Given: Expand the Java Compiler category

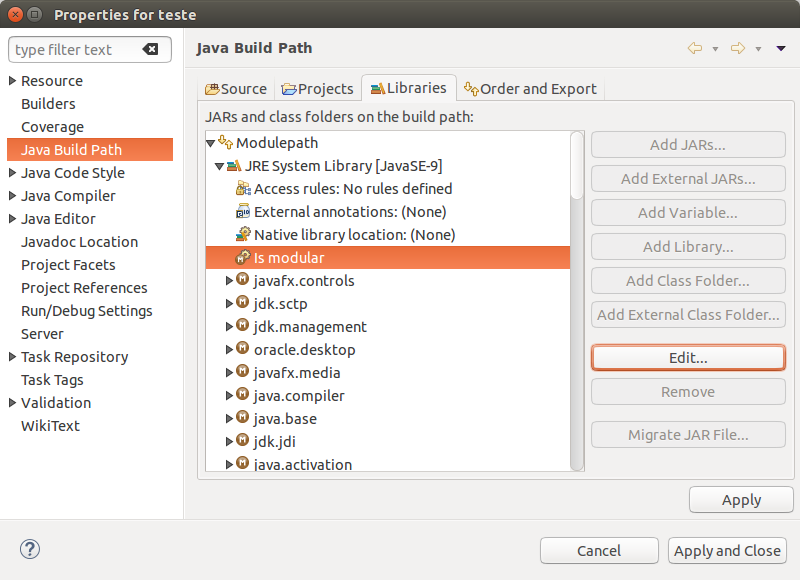Looking at the screenshot, I should coord(13,195).
